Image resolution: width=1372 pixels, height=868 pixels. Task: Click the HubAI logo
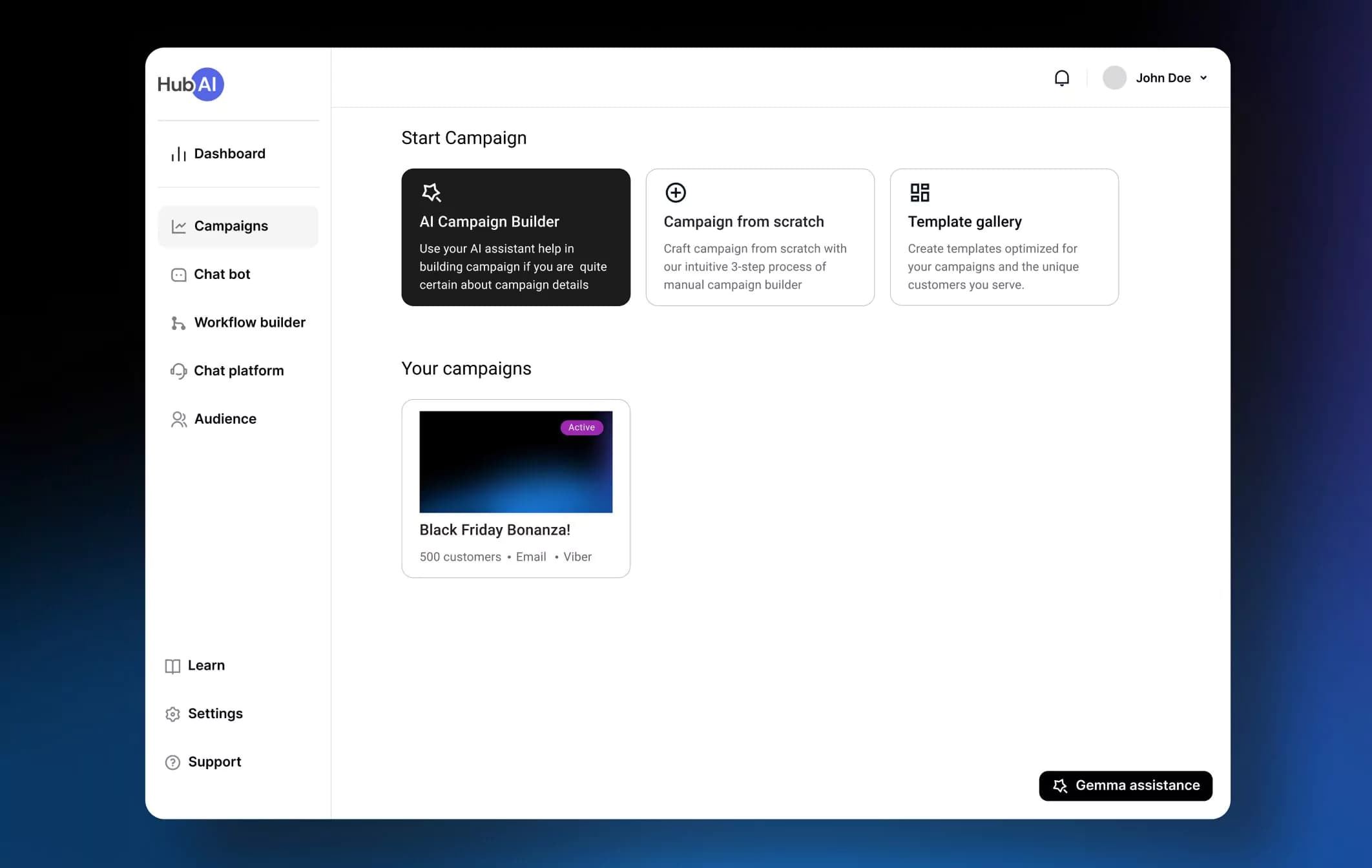[191, 84]
